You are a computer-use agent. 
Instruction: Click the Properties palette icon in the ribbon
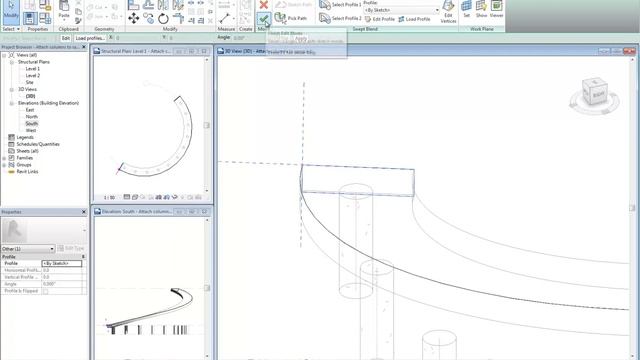click(30, 18)
